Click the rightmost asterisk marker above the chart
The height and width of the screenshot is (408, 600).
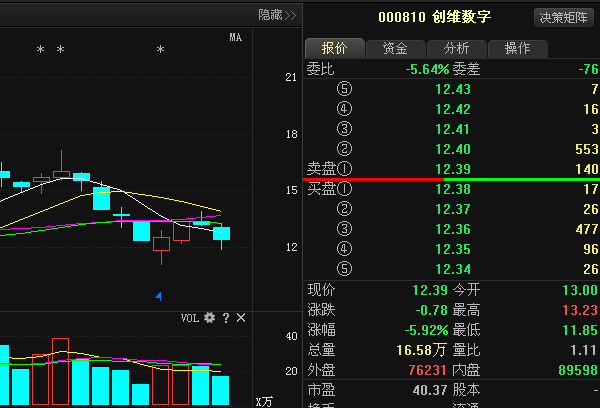(x=161, y=49)
